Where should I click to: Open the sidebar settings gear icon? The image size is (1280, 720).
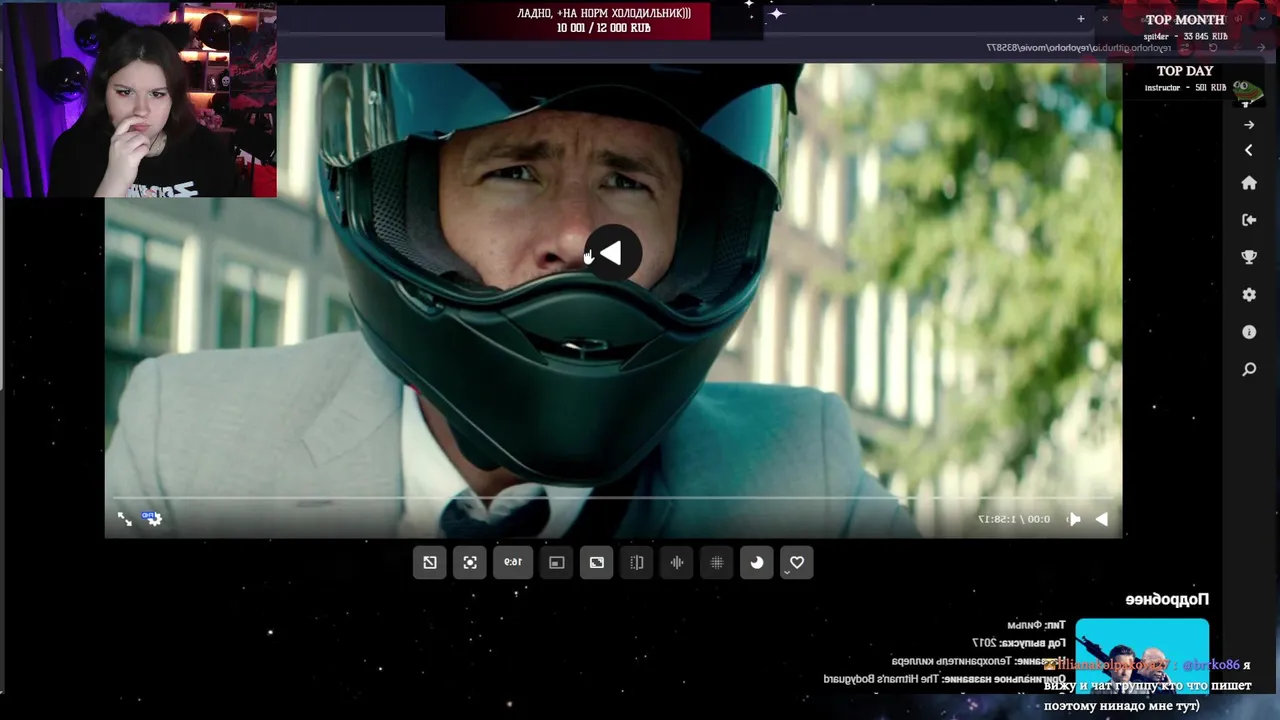click(x=1249, y=295)
